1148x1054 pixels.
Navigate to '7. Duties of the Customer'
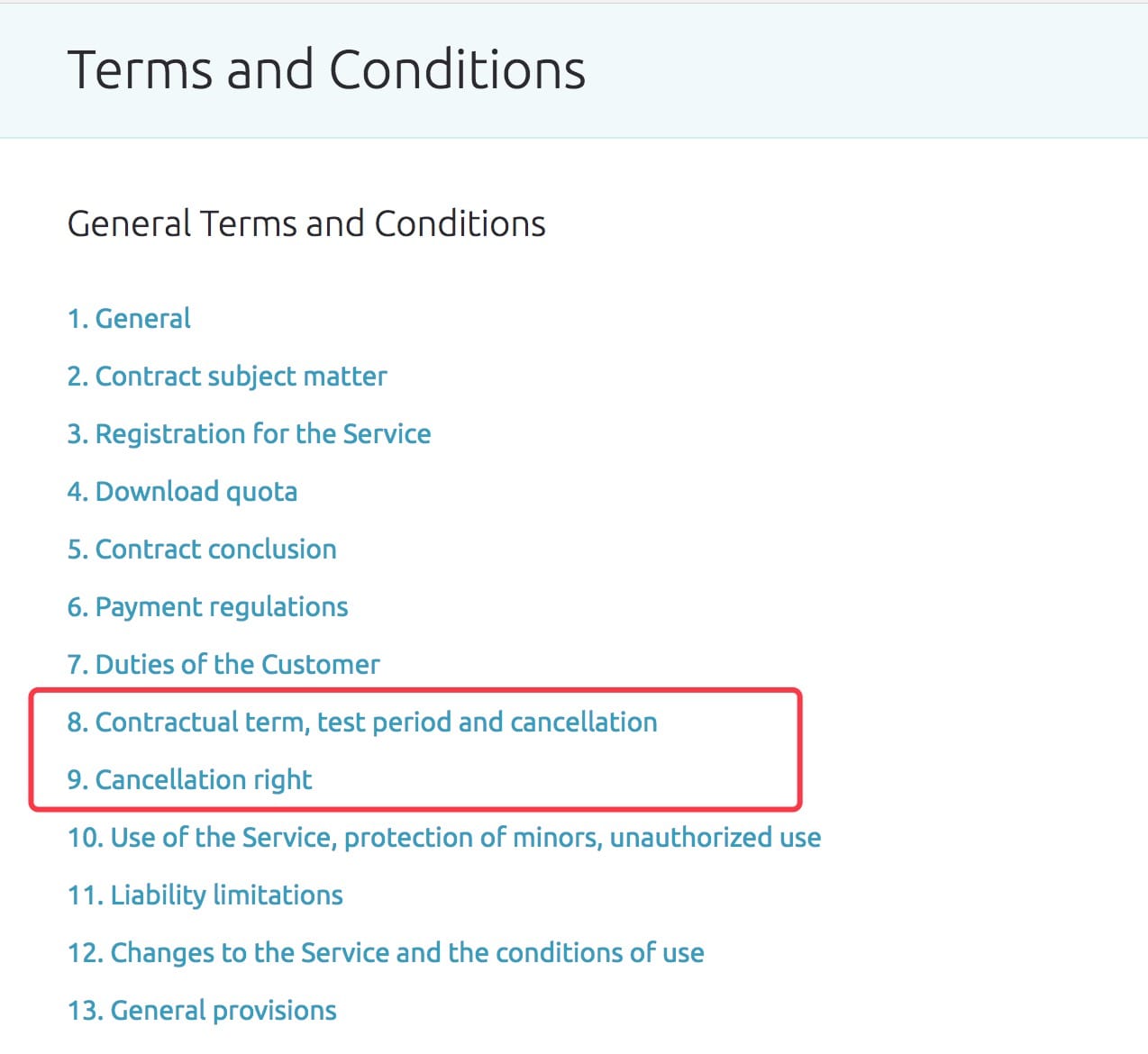(x=223, y=665)
